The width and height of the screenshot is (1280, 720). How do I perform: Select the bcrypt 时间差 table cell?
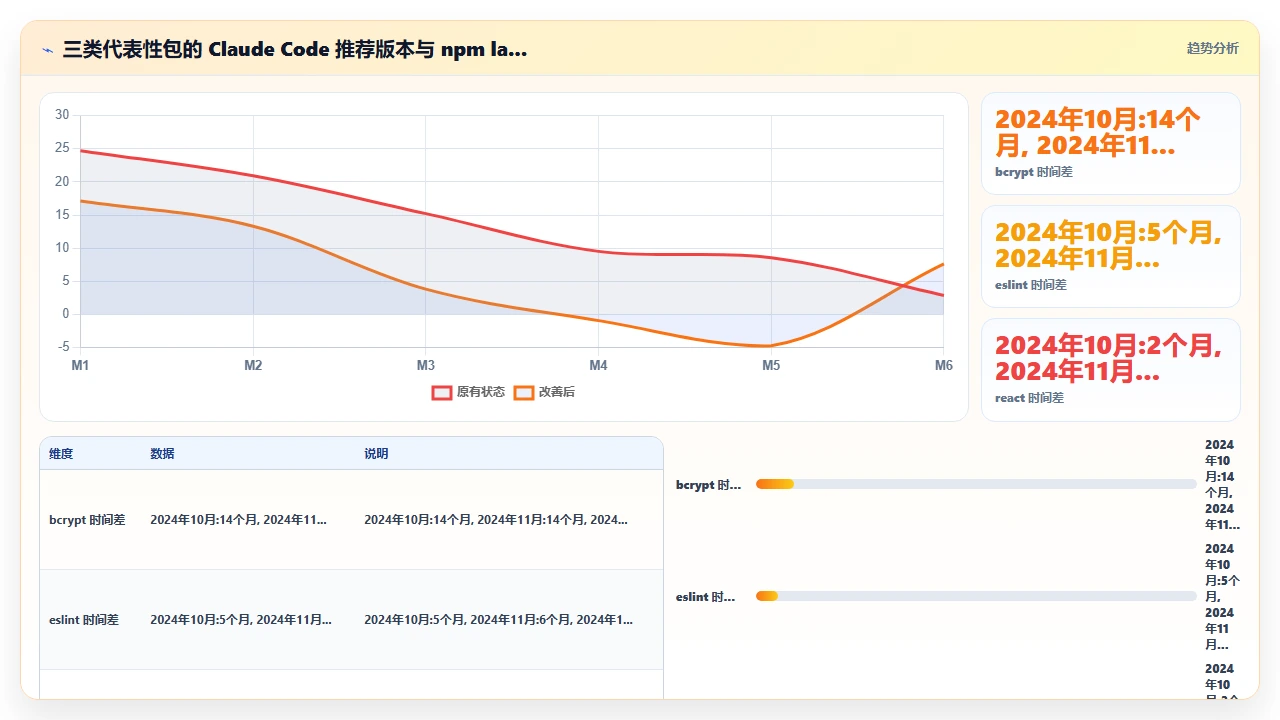pyautogui.click(x=87, y=520)
